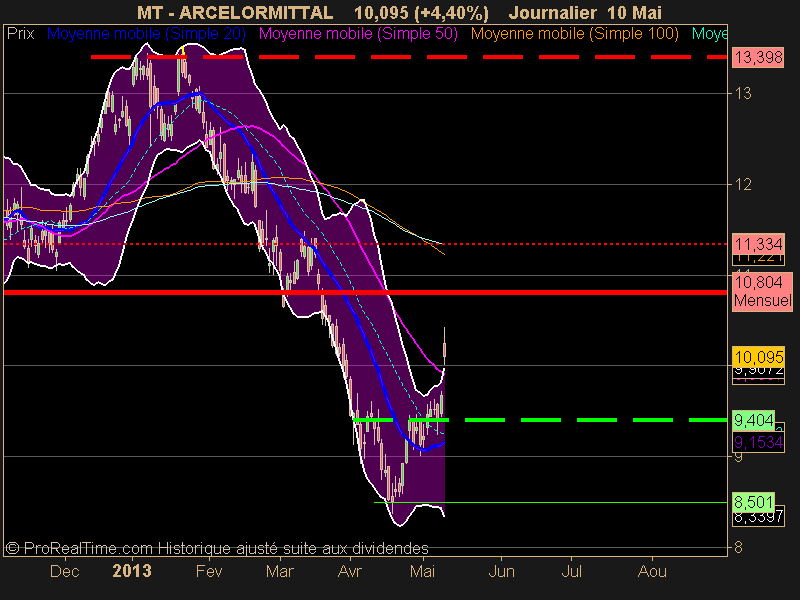This screenshot has width=800, height=600.
Task: Click the 'Dec' month label on time axis
Action: click(64, 571)
